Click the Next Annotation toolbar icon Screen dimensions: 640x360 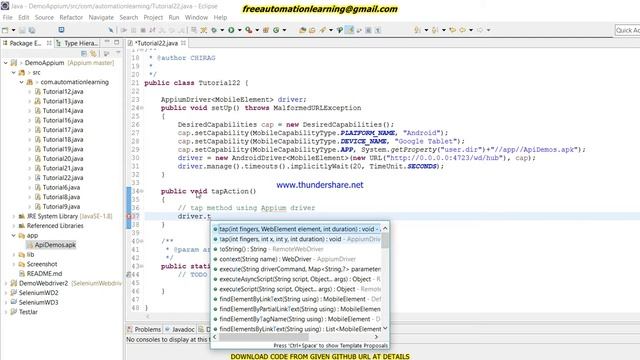point(417,30)
